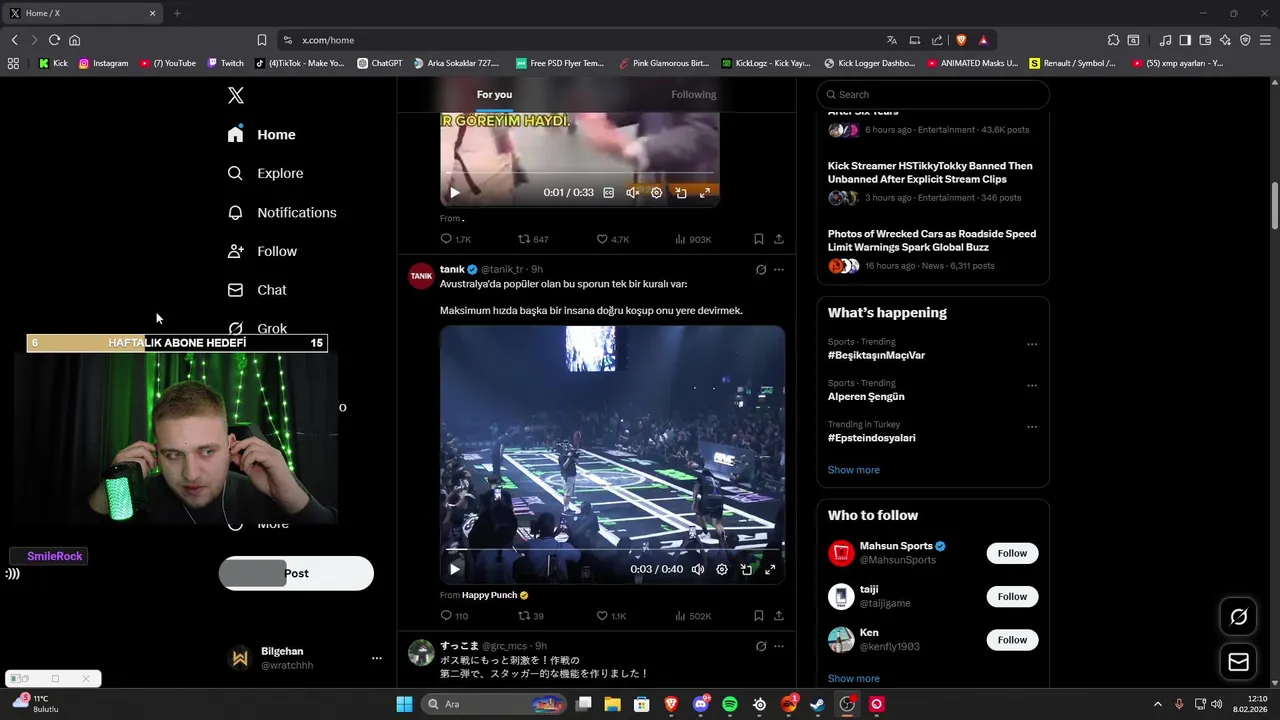Open the floating messages envelope button
This screenshot has width=1280, height=720.
(1238, 662)
